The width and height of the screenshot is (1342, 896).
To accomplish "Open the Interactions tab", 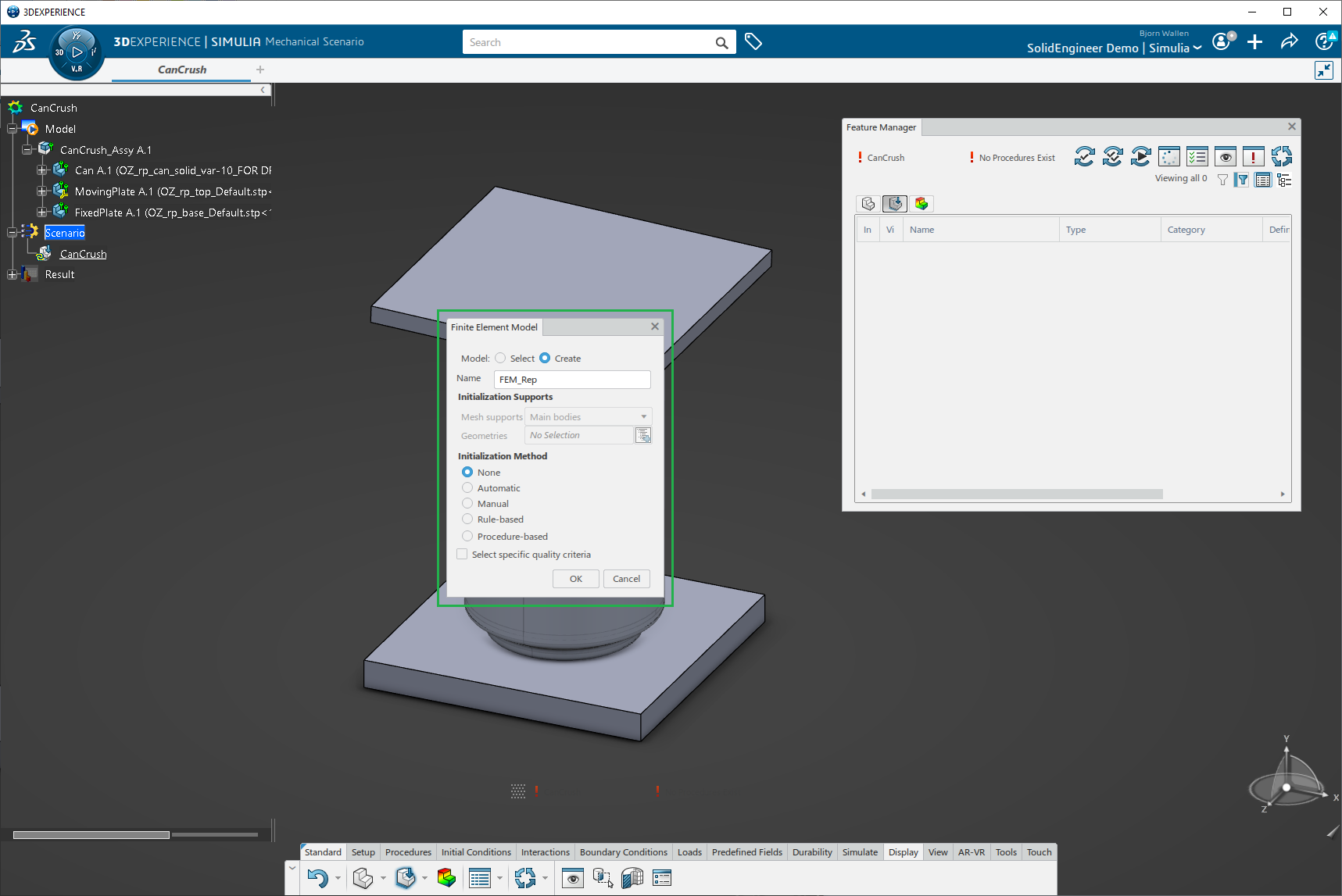I will pyautogui.click(x=545, y=852).
